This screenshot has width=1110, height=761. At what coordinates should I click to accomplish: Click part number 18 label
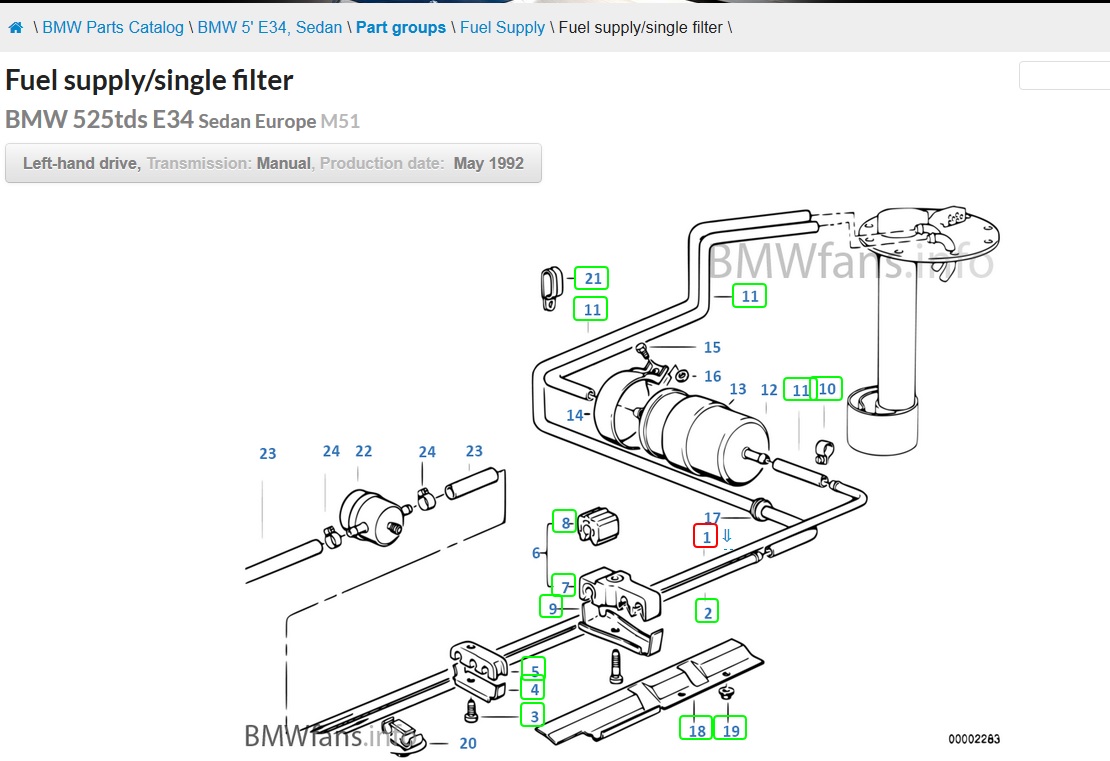pos(697,730)
